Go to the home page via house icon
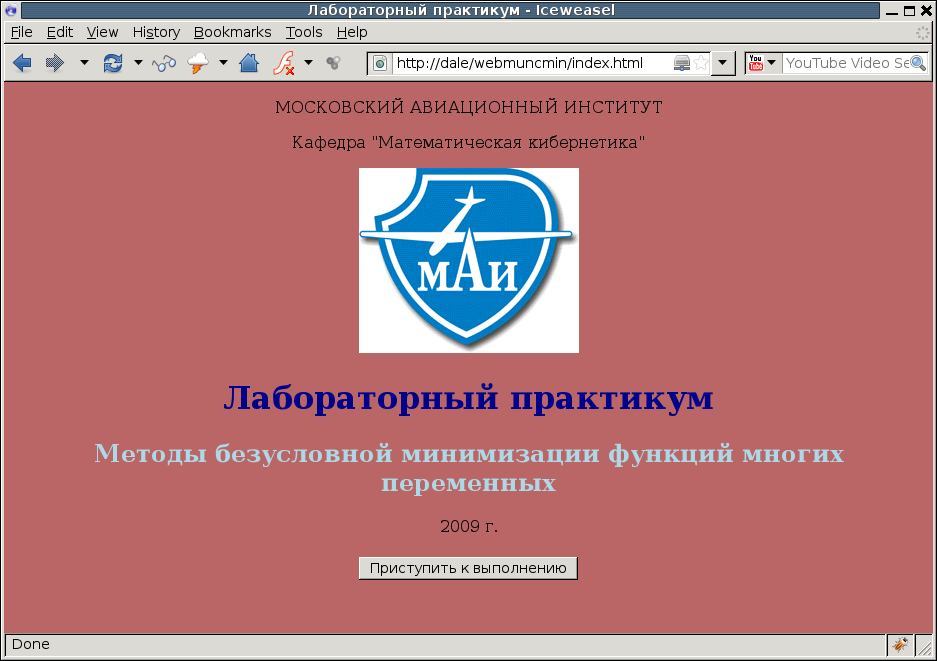The image size is (937, 661). pyautogui.click(x=249, y=63)
